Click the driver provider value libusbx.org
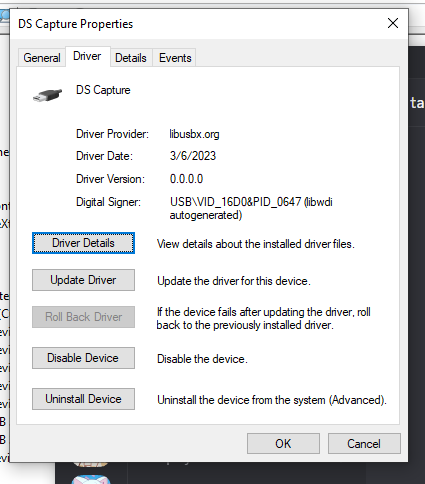This screenshot has height=484, width=425. [x=194, y=134]
